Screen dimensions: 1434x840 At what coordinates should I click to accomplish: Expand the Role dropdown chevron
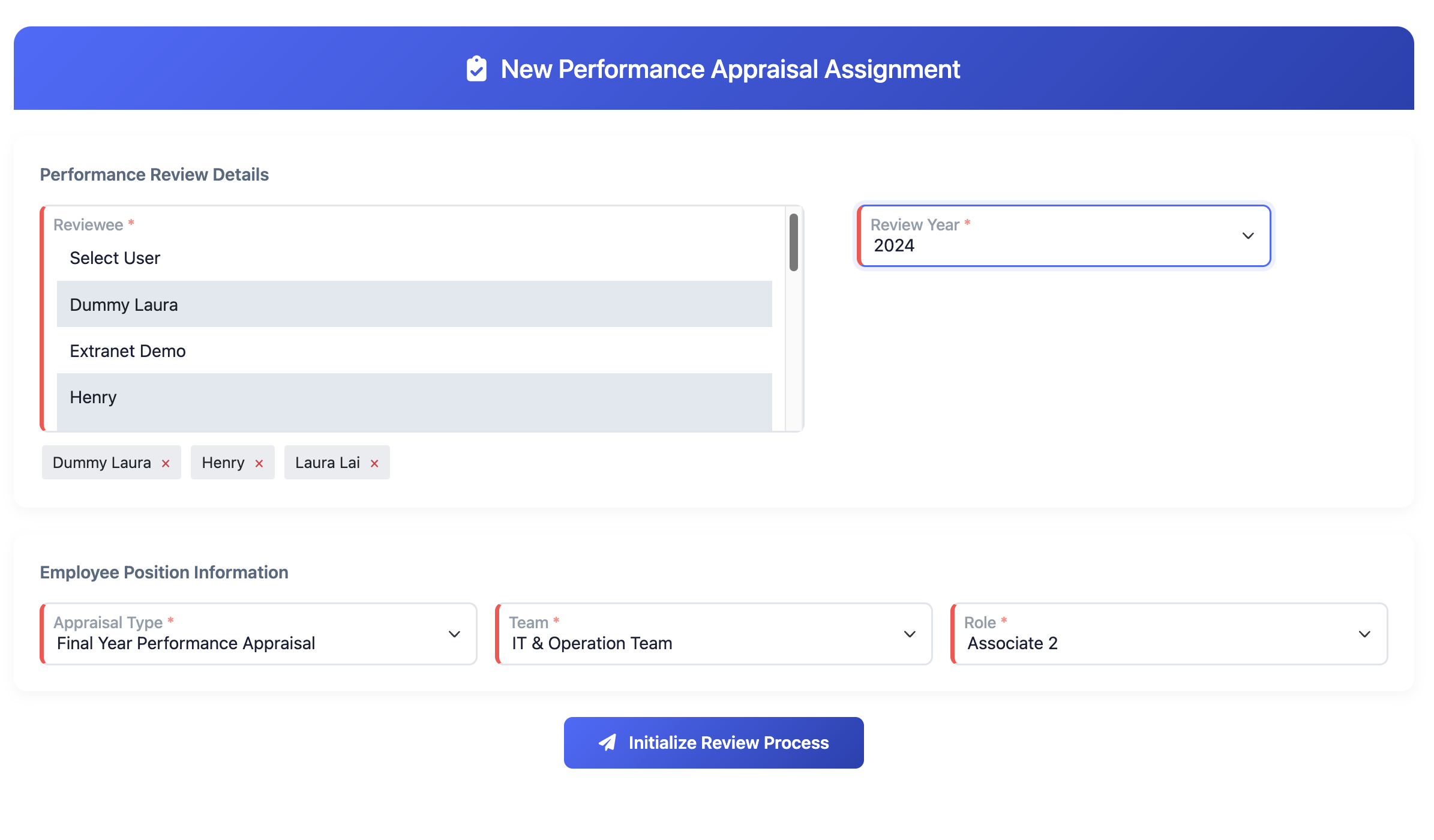pyautogui.click(x=1364, y=634)
